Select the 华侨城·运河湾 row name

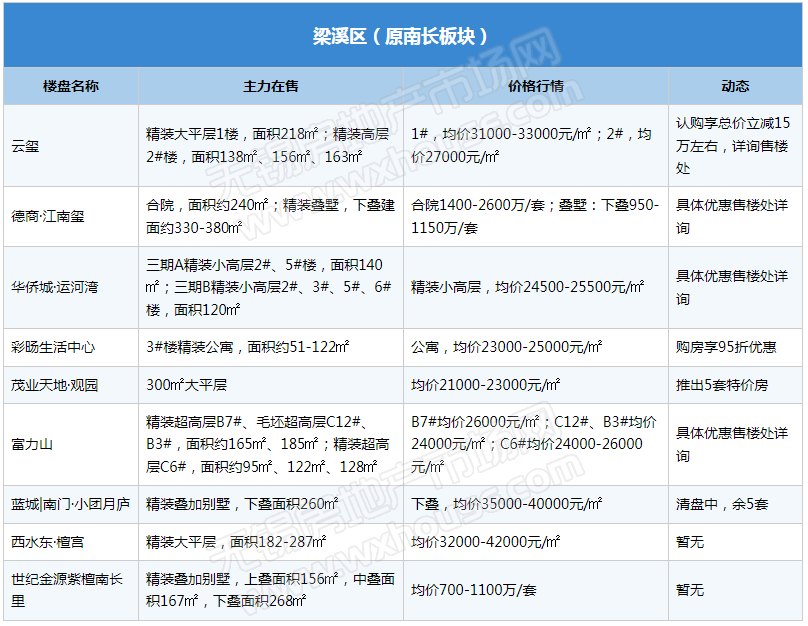pos(55,287)
